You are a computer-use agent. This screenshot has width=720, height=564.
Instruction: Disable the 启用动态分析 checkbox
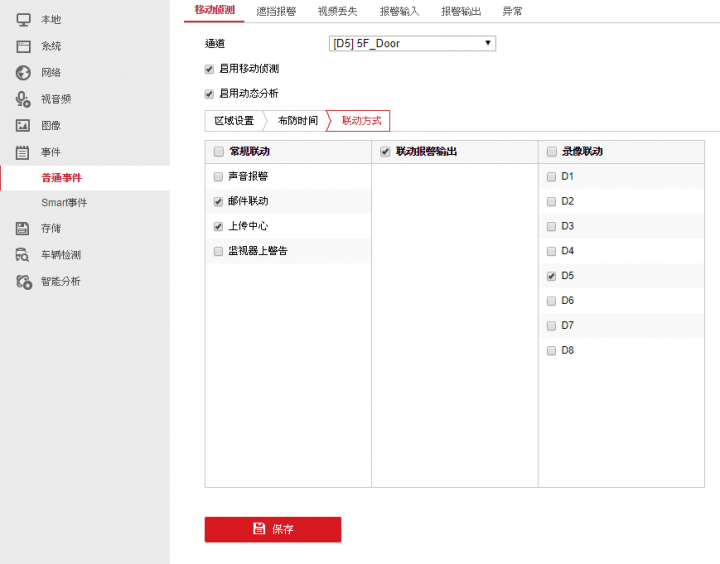tap(209, 94)
